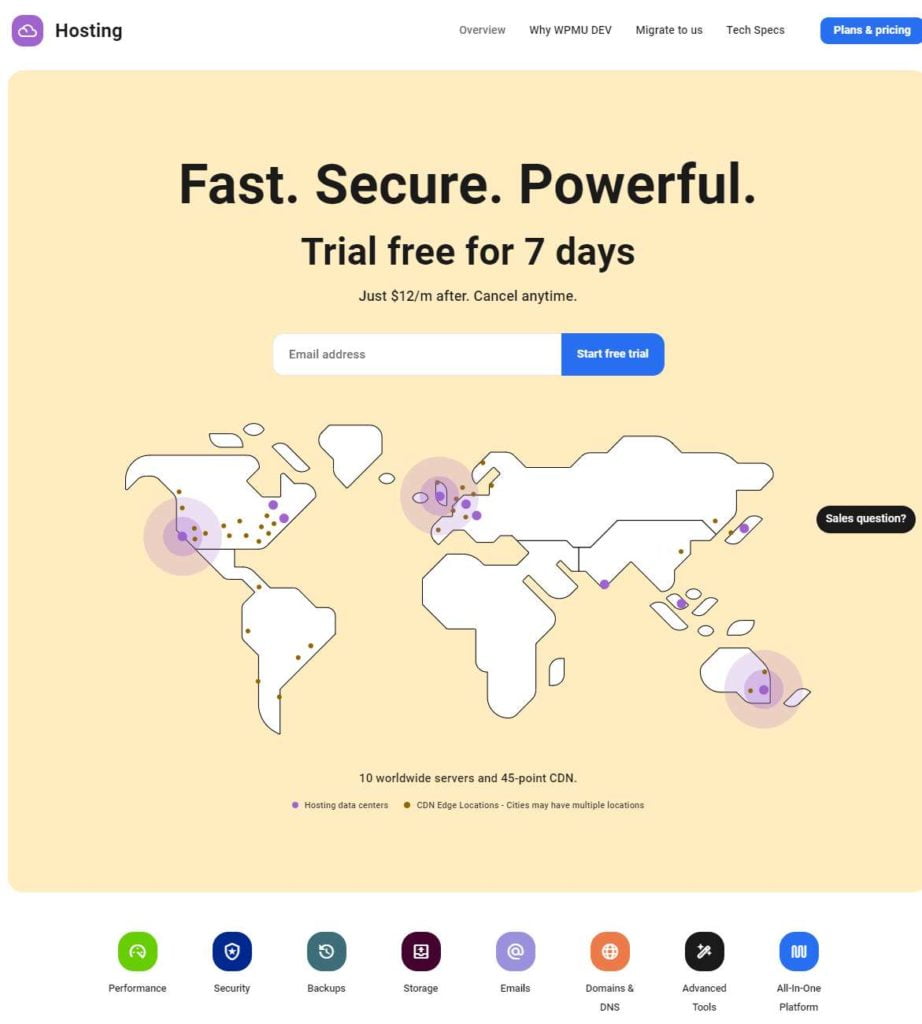Select the dark purple Storage icon
Image resolution: width=922 pixels, height=1024 pixels.
click(421, 951)
